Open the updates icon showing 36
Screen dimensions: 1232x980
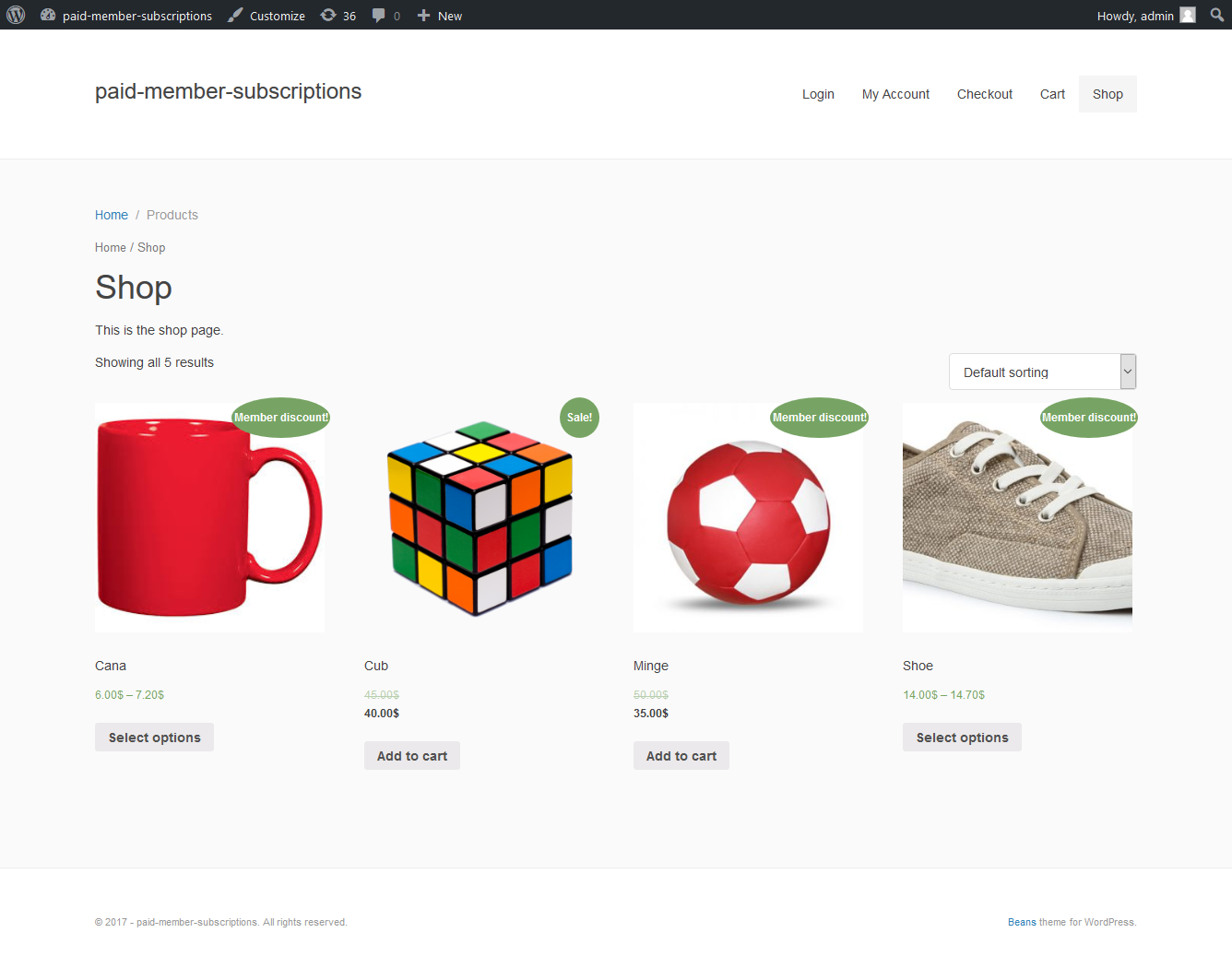point(328,16)
